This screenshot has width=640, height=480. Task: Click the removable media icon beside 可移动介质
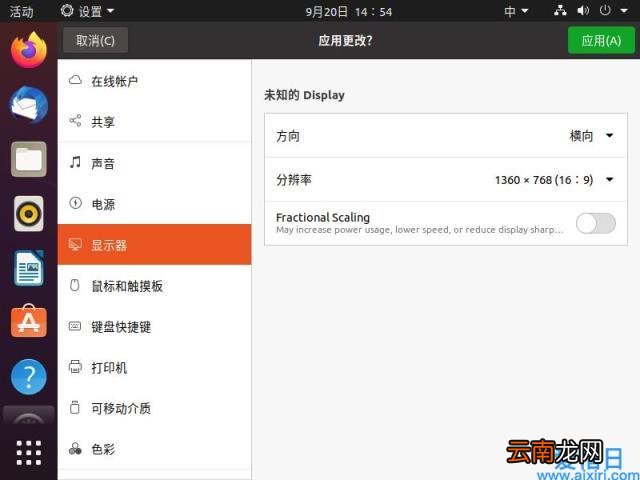point(75,407)
